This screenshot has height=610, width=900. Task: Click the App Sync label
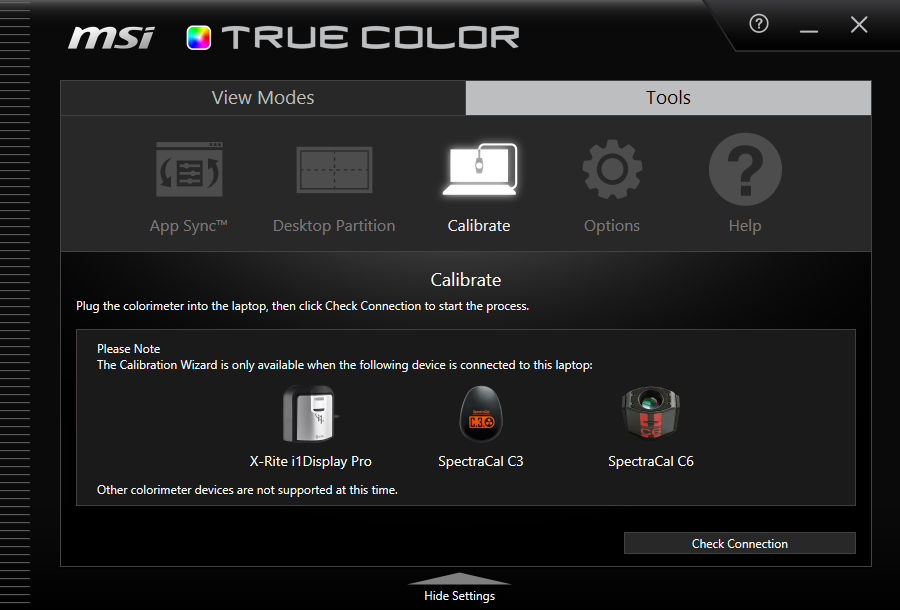pyautogui.click(x=189, y=226)
